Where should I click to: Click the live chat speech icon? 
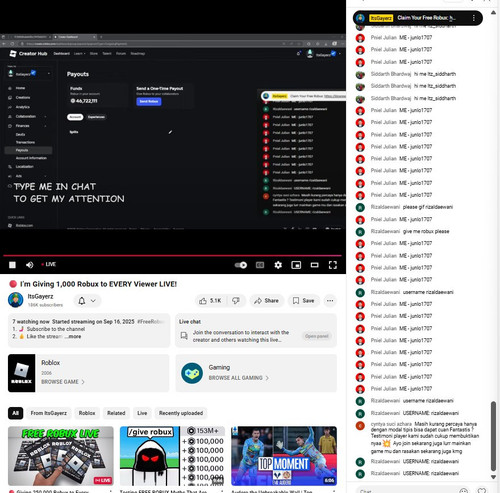click(184, 335)
